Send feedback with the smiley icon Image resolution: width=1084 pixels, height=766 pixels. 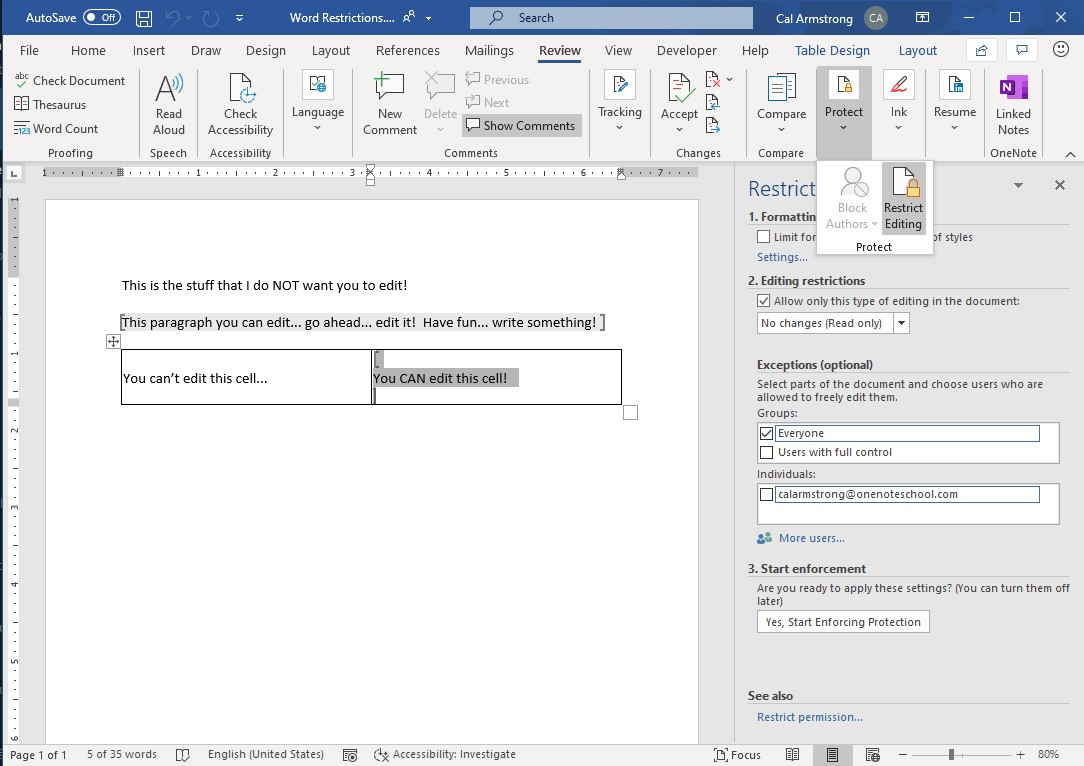[1060, 49]
